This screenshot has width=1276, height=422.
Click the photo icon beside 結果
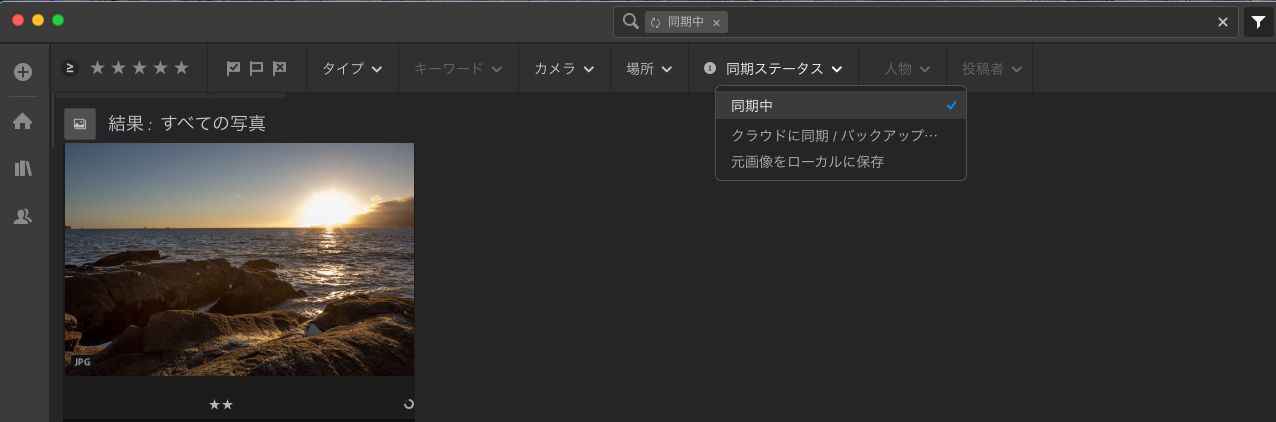click(80, 124)
